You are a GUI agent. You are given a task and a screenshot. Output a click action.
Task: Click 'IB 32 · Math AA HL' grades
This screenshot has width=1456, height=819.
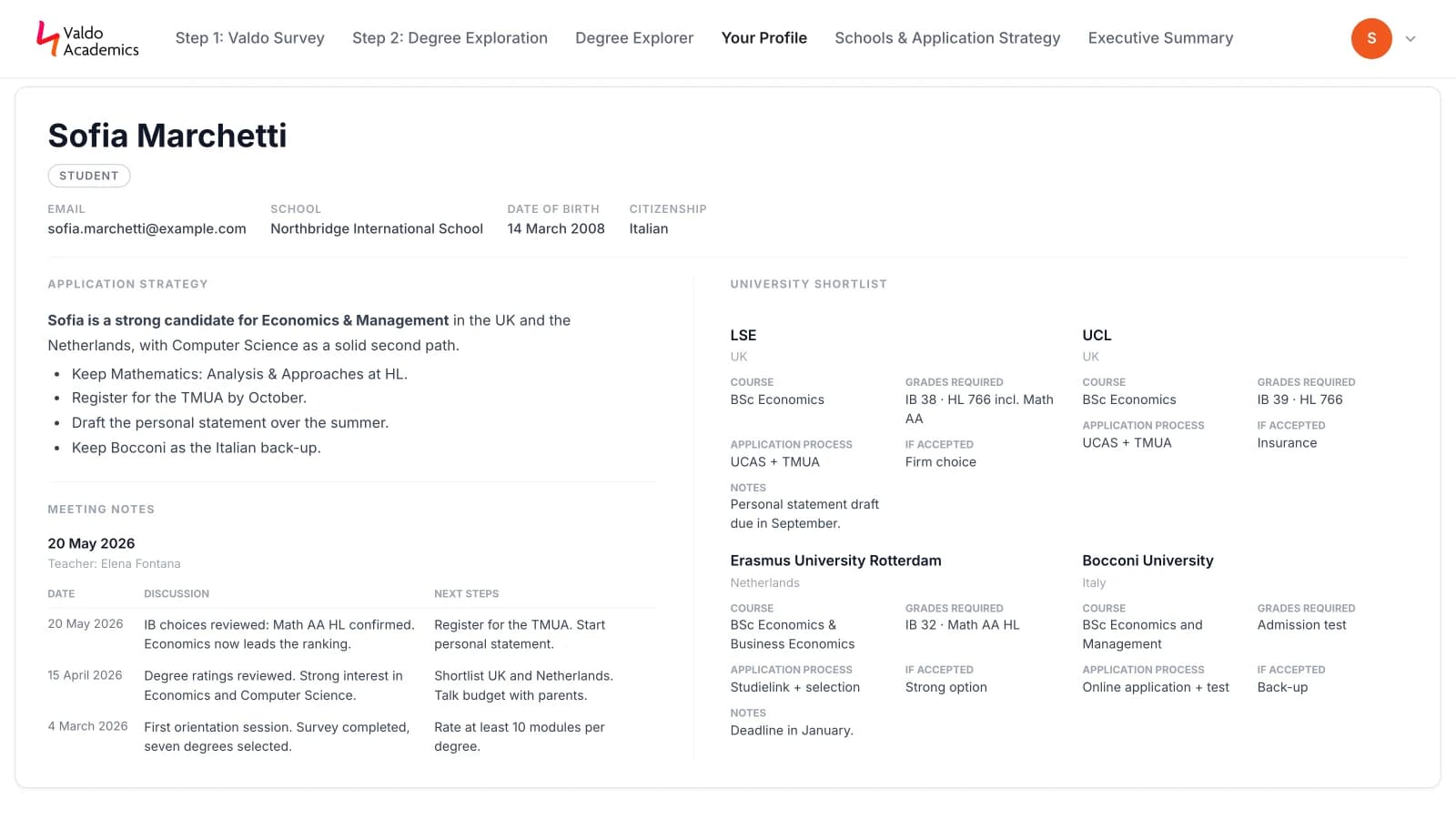tap(963, 624)
